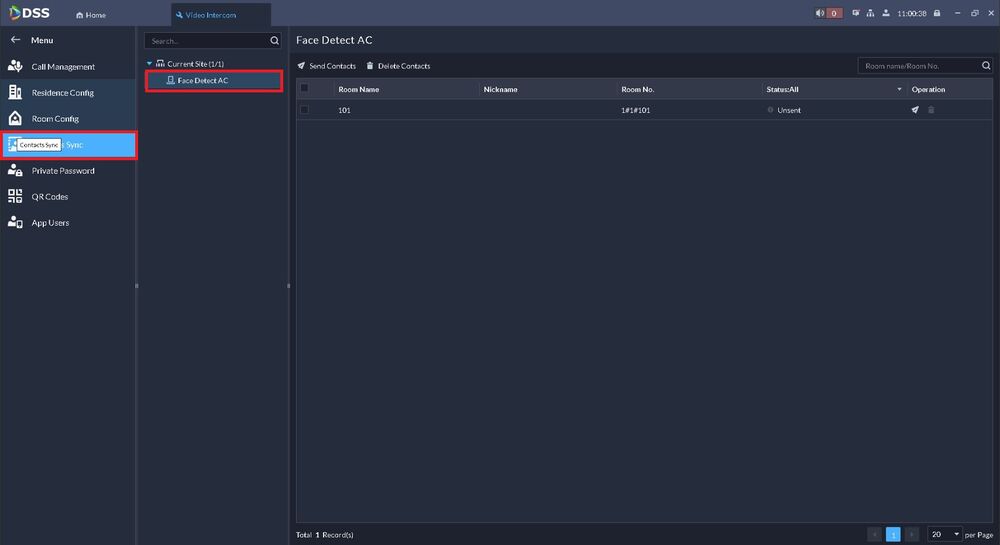The width and height of the screenshot is (1000, 545).
Task: Toggle the select-all checkbox in table header
Action: coord(305,89)
